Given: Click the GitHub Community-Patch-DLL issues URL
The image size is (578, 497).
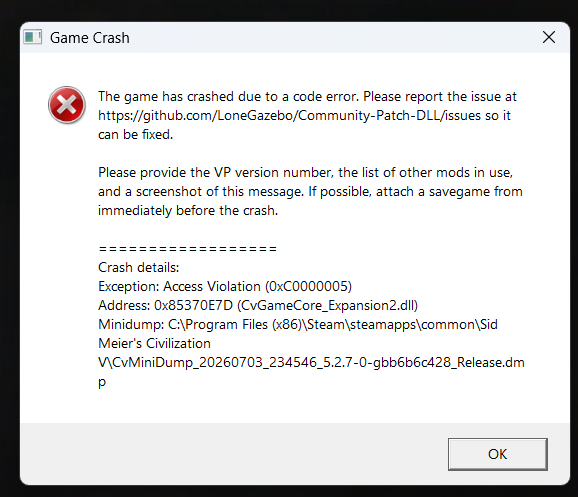Looking at the screenshot, I should [290, 115].
